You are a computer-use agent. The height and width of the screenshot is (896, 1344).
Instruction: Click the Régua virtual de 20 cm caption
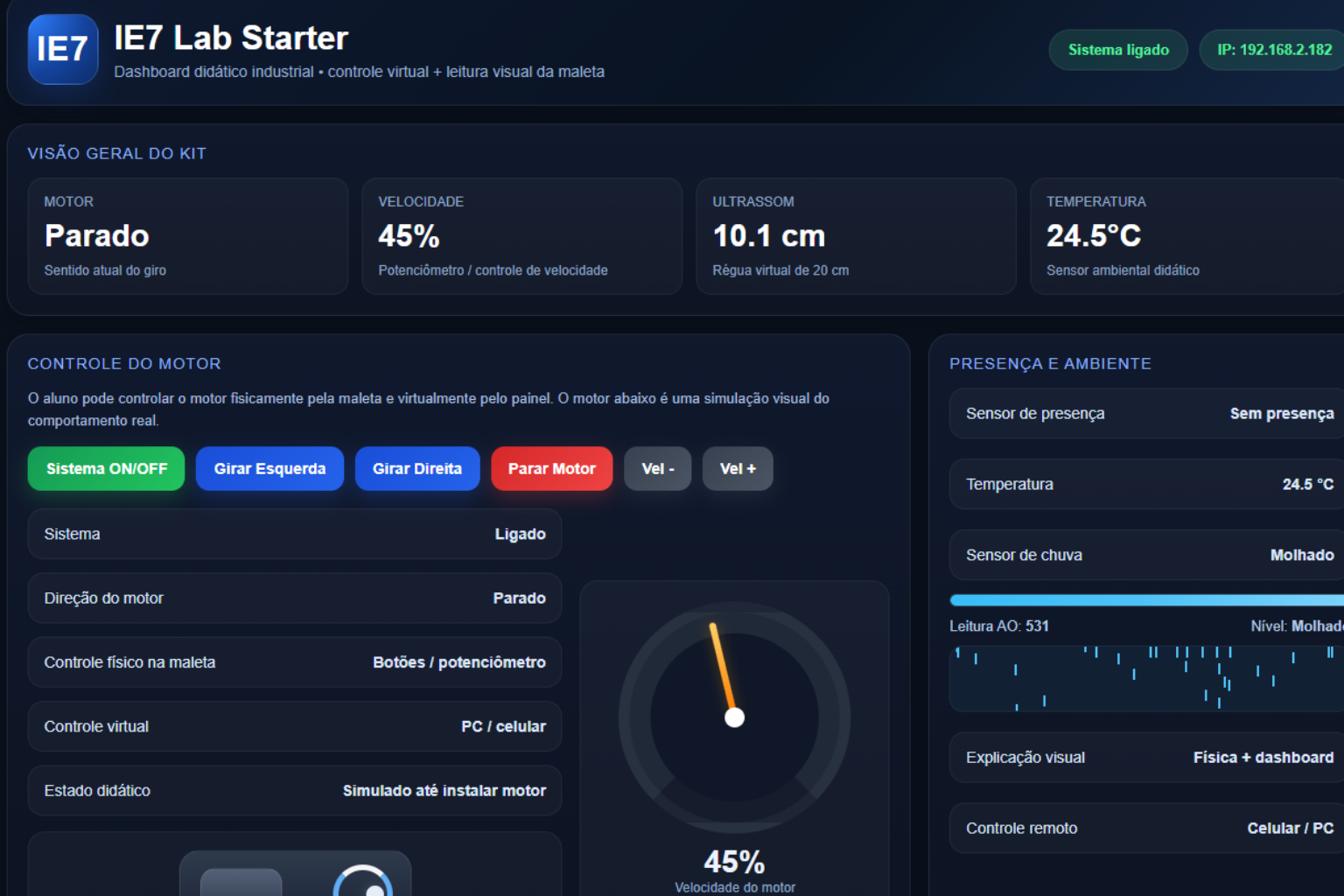coord(780,270)
